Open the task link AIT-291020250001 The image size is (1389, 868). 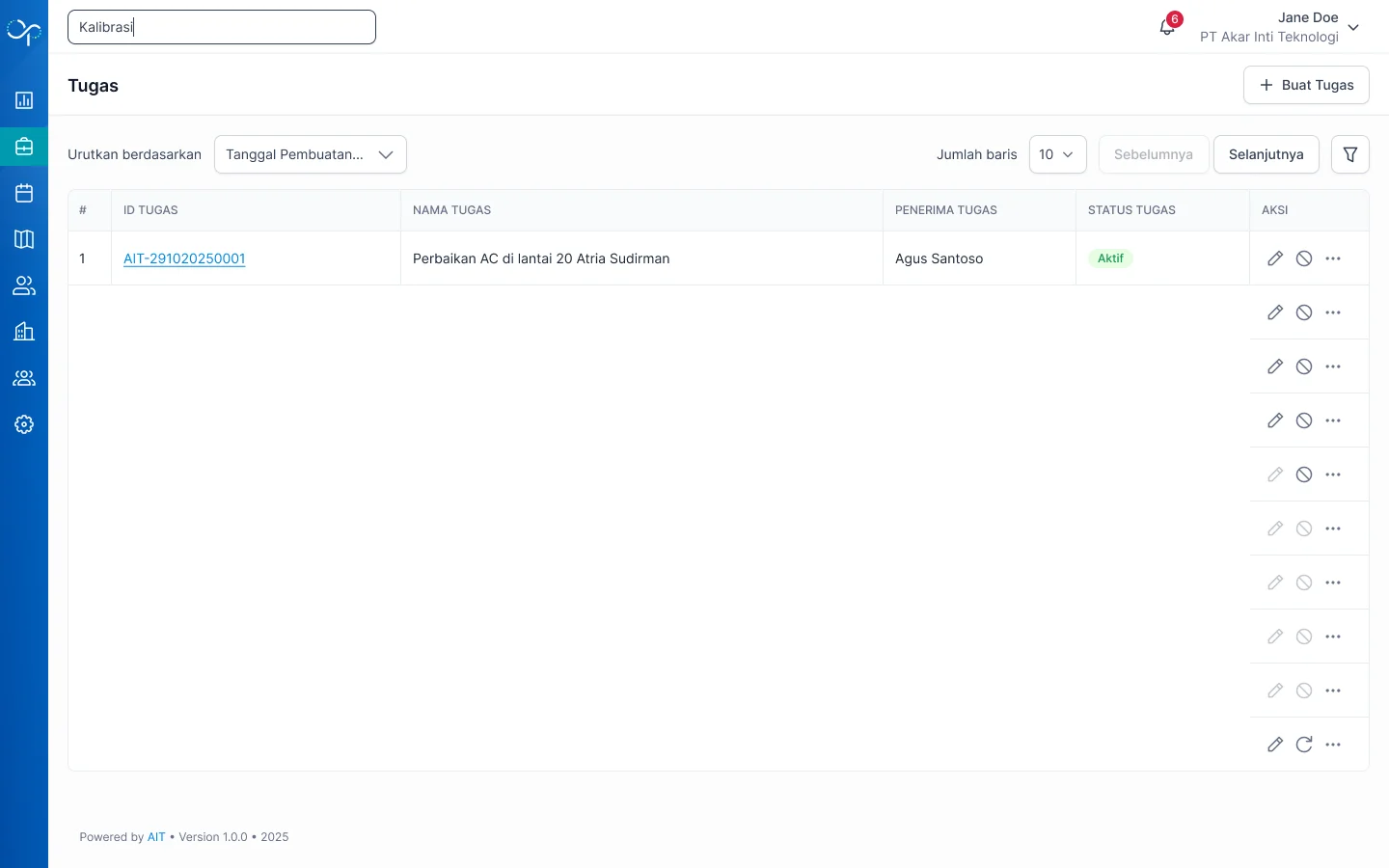pos(184,258)
